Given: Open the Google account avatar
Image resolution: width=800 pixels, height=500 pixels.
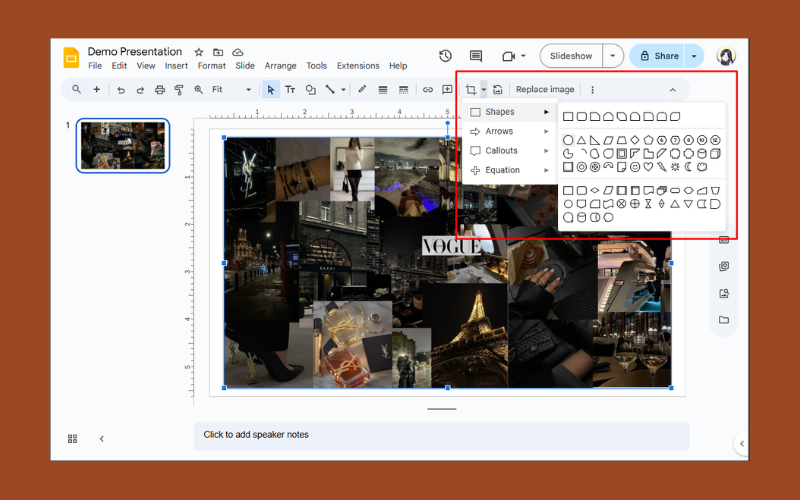Looking at the screenshot, I should click(x=726, y=56).
